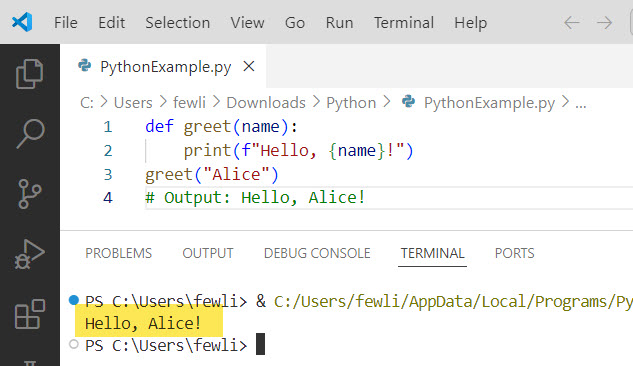Click line number 4 in the gutter

[x=108, y=198]
